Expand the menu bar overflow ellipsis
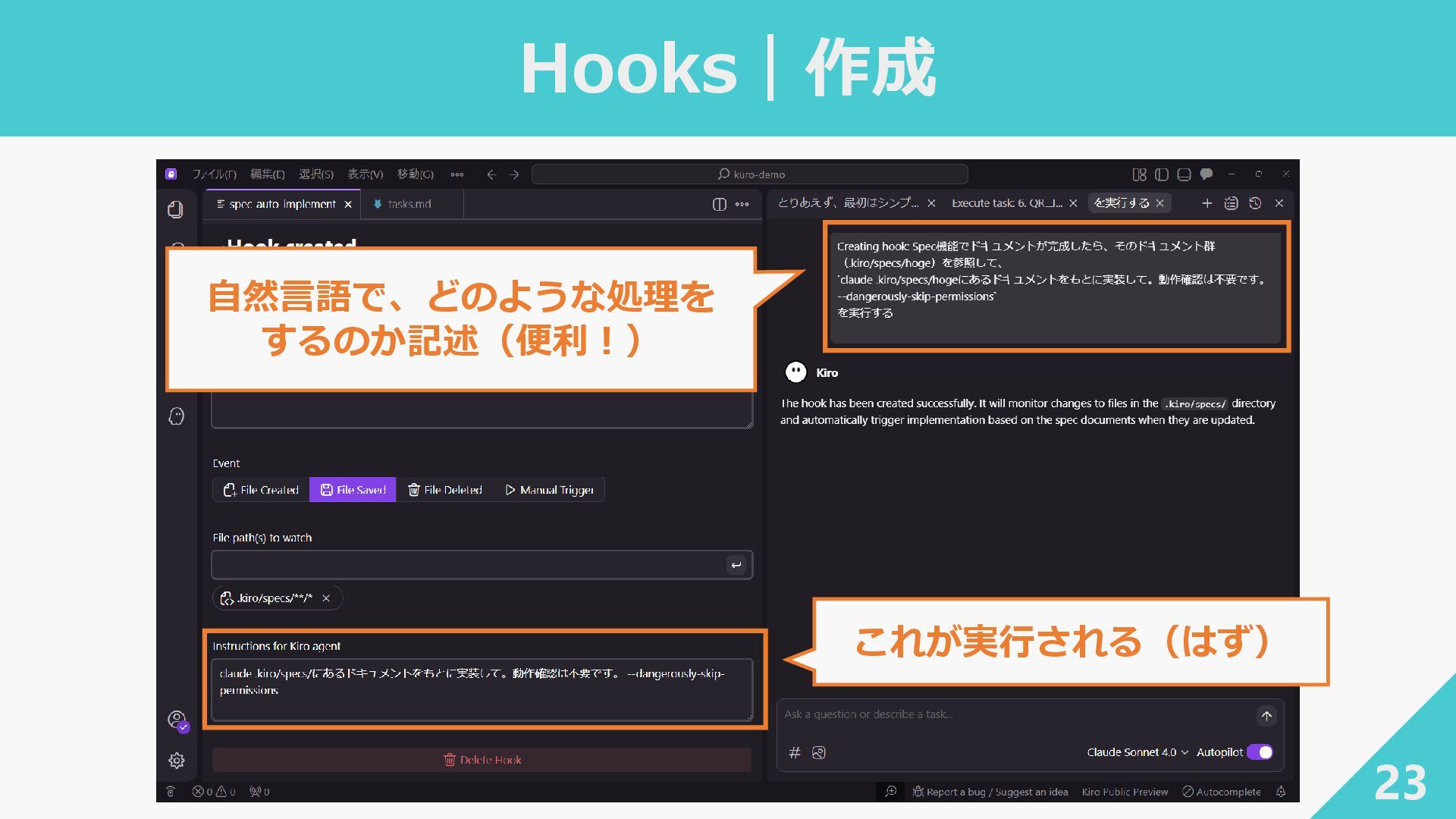The width and height of the screenshot is (1456, 819). click(457, 174)
